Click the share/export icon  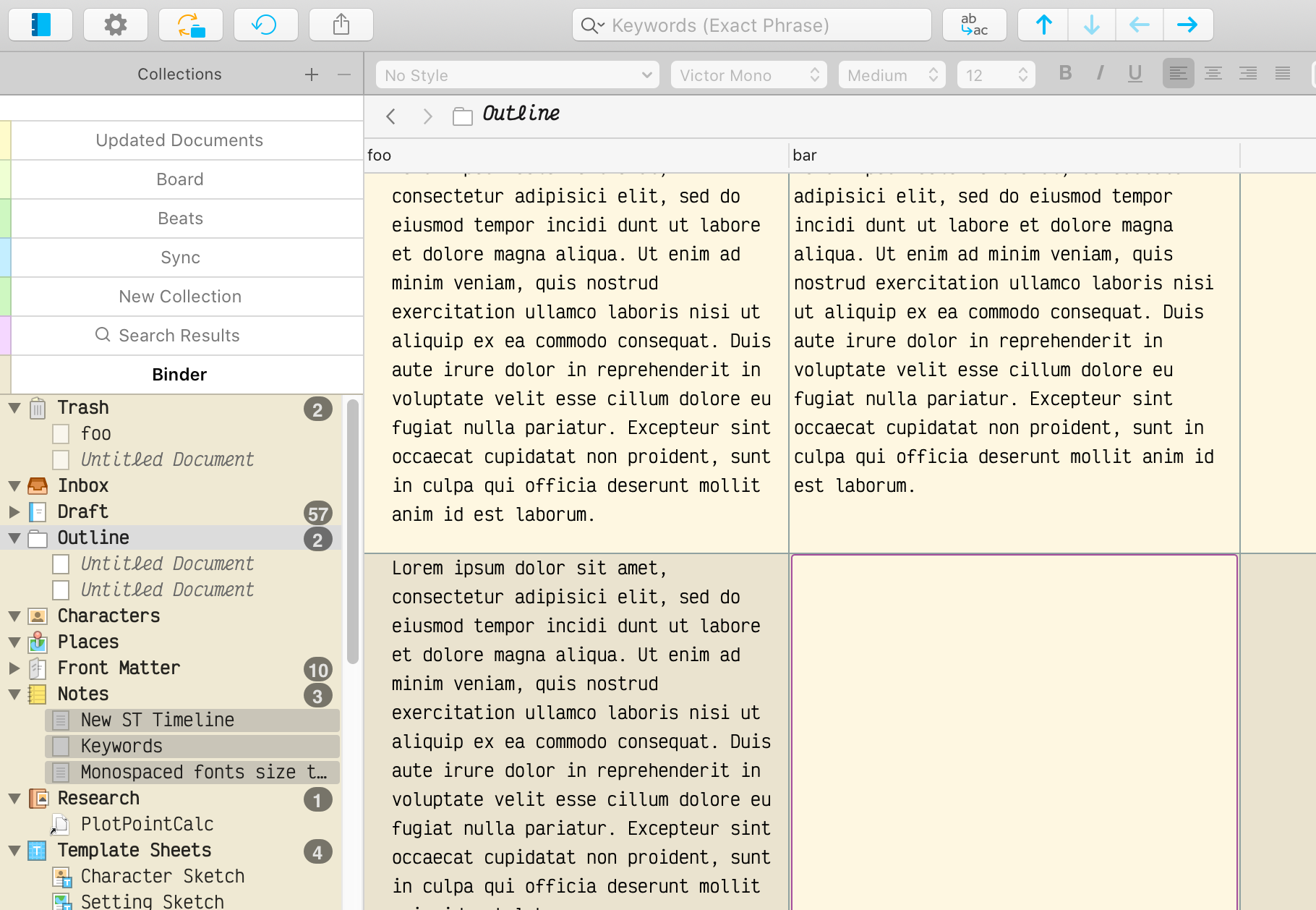(x=341, y=25)
